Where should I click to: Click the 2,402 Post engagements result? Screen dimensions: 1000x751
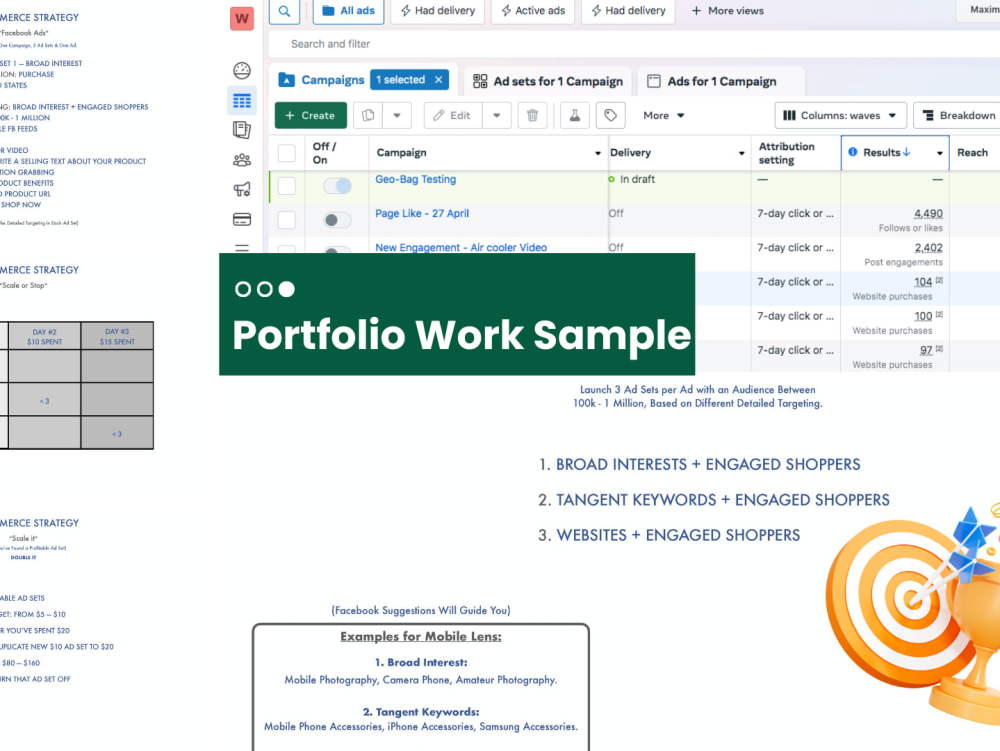(x=928, y=248)
